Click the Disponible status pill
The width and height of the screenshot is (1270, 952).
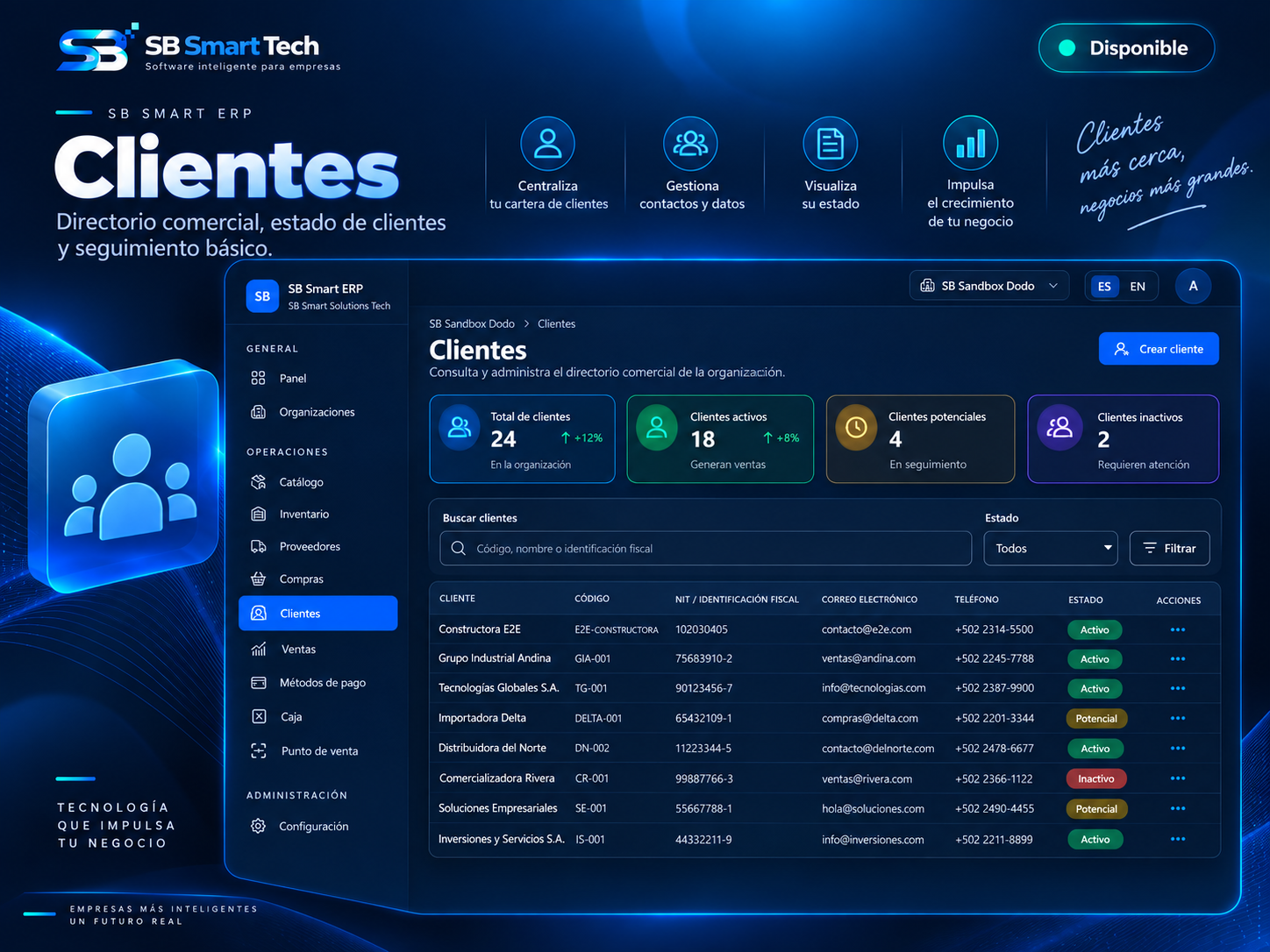tap(1126, 48)
